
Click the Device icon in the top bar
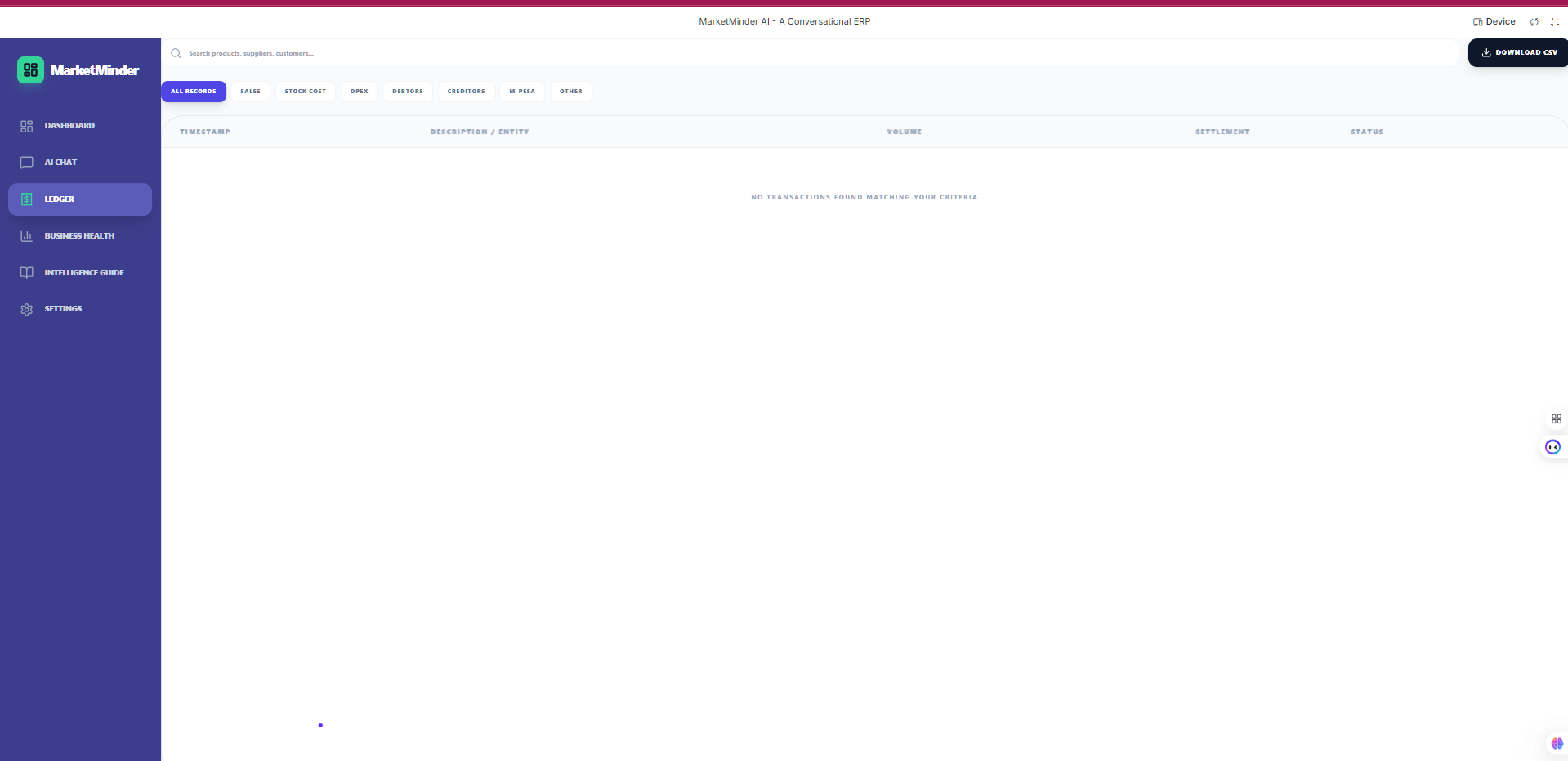tap(1477, 22)
